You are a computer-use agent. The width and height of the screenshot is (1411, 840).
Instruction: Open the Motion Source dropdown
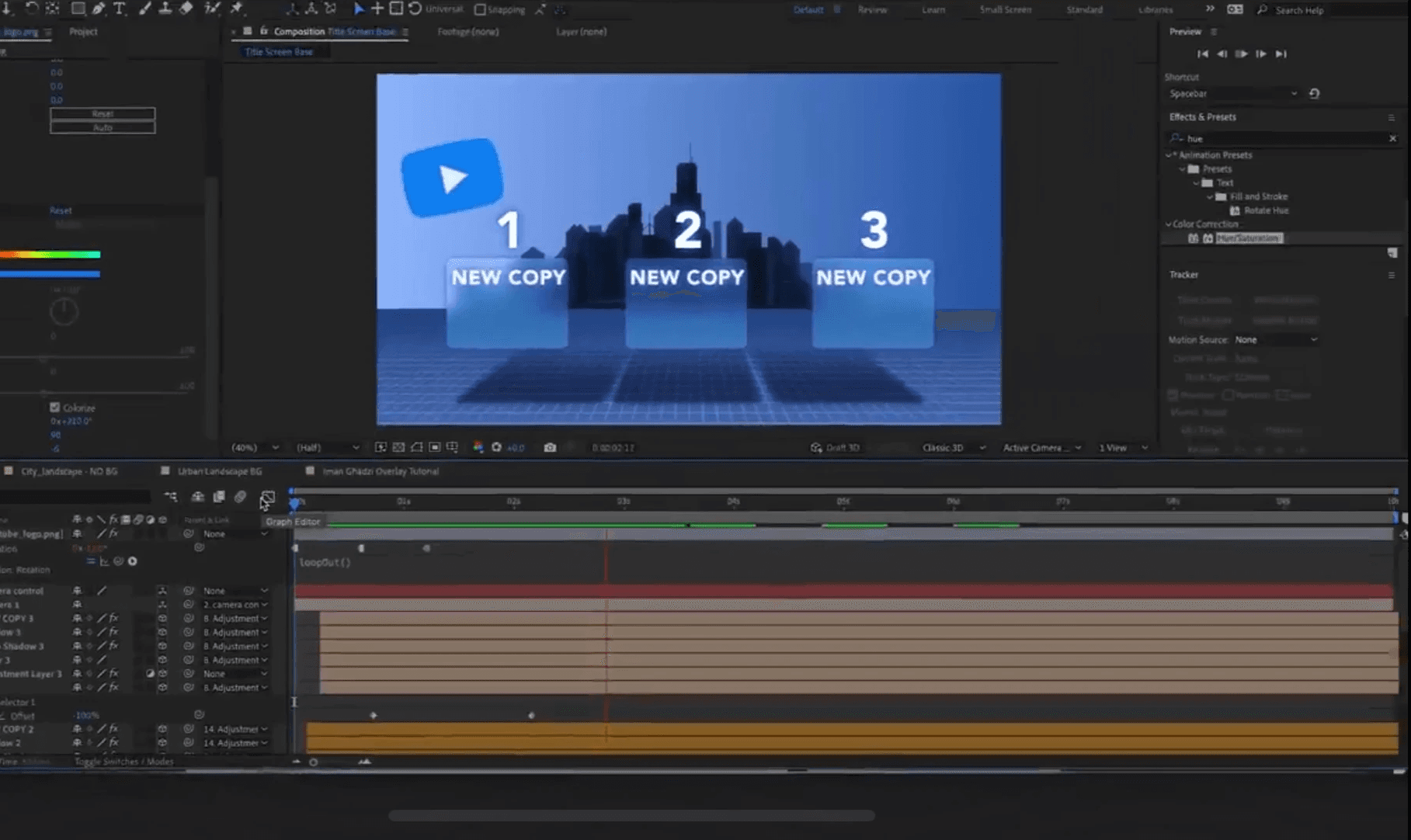coord(1276,340)
